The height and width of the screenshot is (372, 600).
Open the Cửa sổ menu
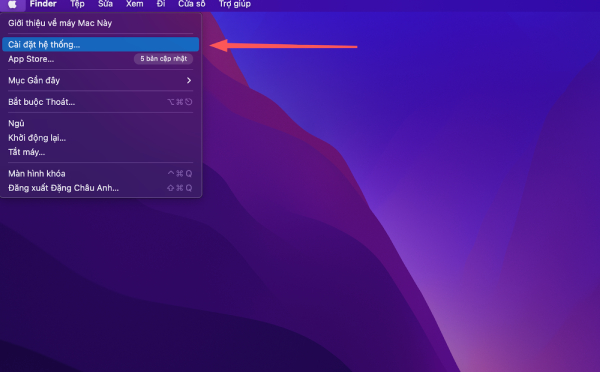click(192, 4)
